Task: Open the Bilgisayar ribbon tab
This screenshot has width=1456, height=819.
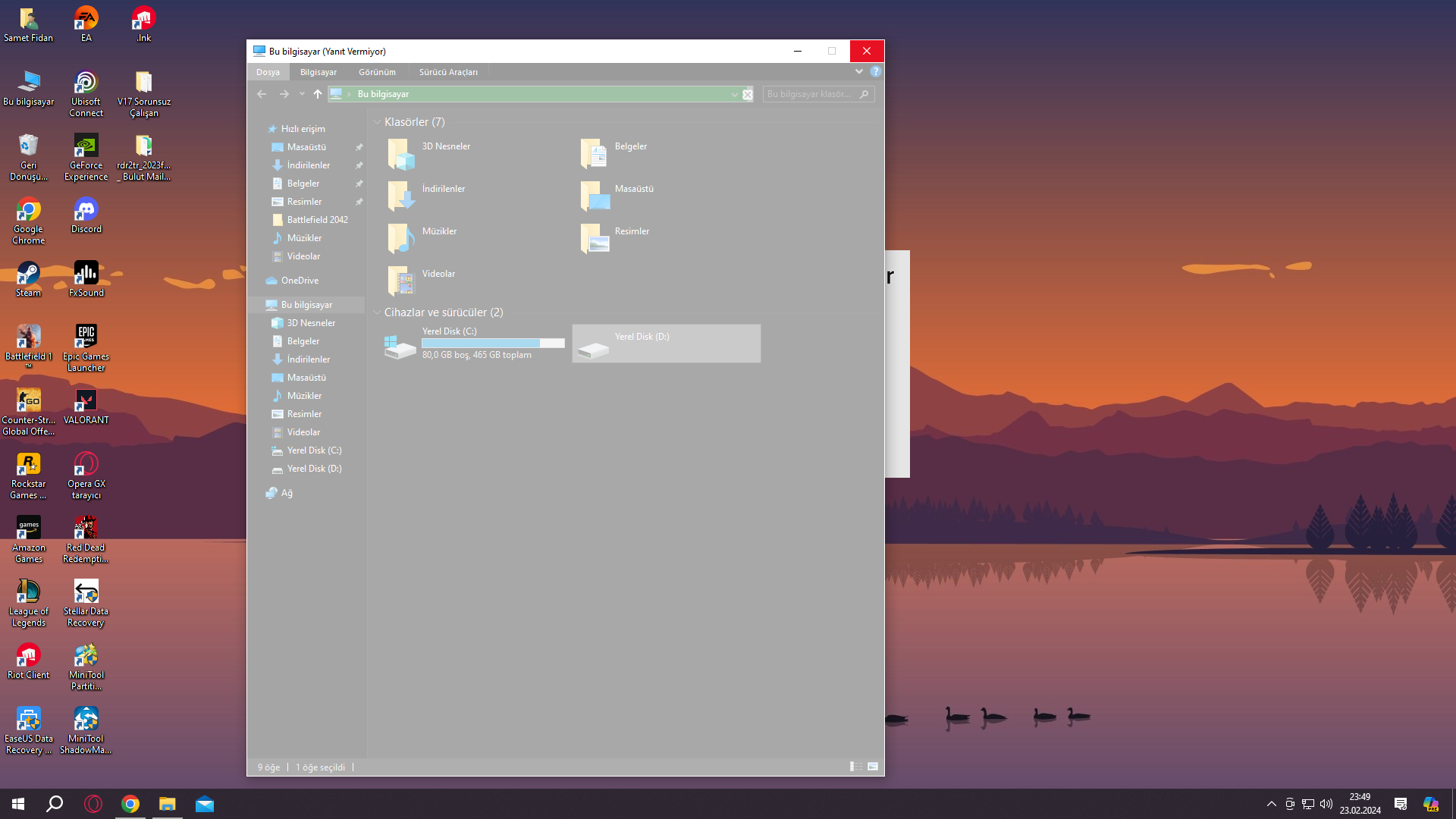Action: pos(318,72)
